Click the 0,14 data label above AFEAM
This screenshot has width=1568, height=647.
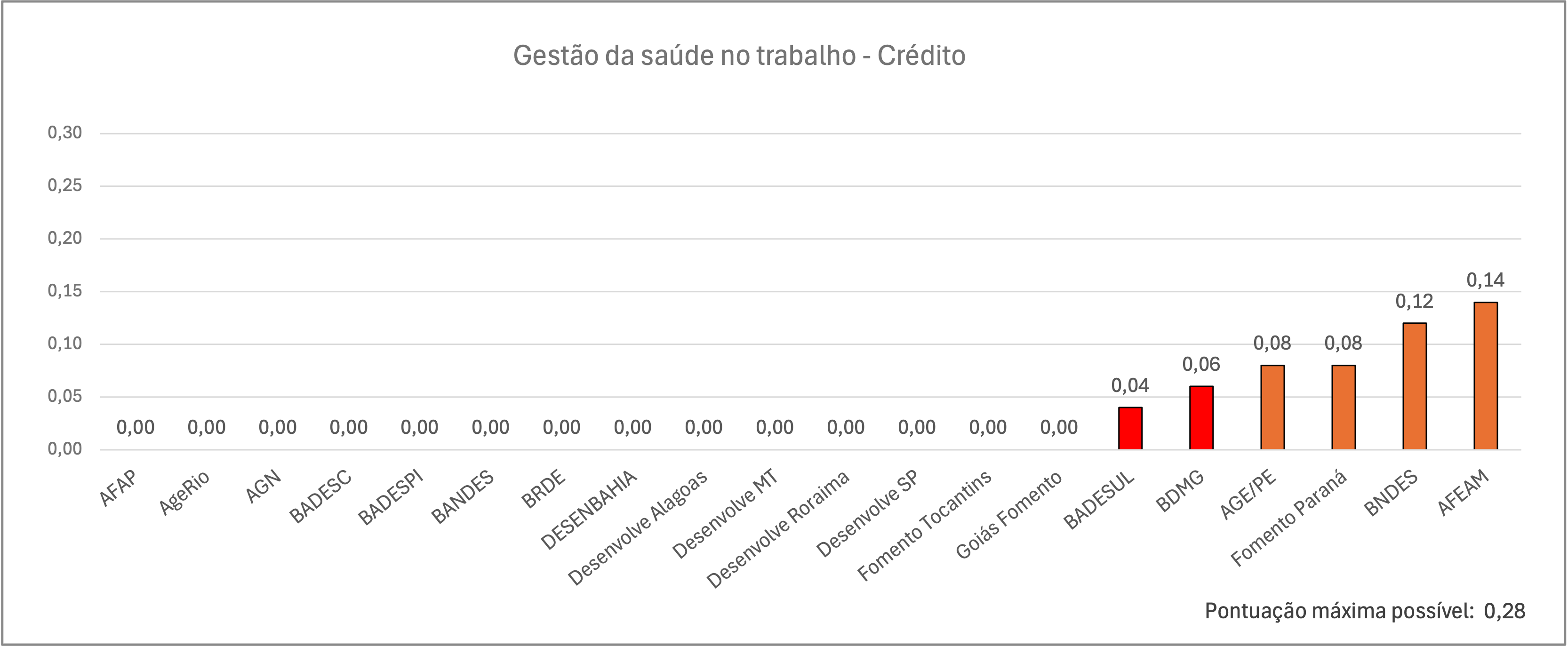pos(1485,280)
